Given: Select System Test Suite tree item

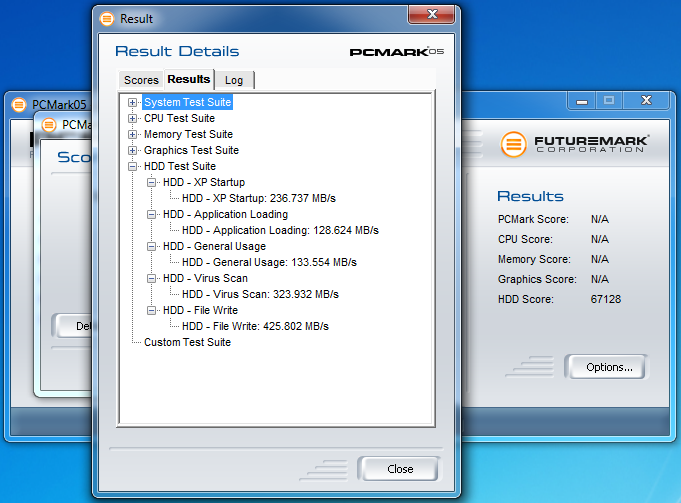Looking at the screenshot, I should point(187,103).
